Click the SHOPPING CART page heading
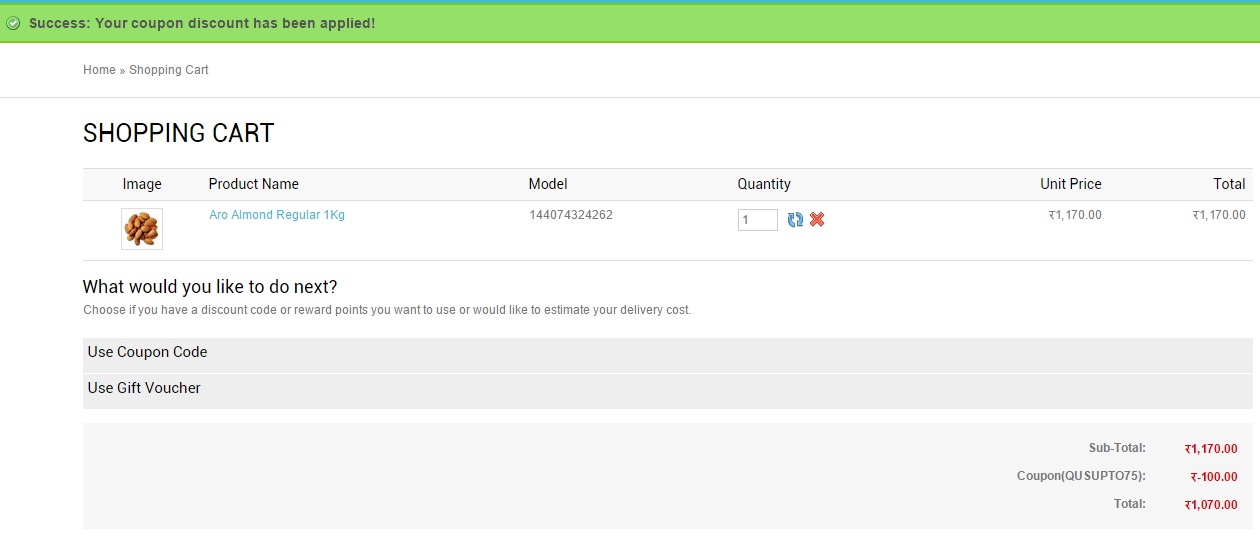This screenshot has height=536, width=1260. tap(178, 133)
